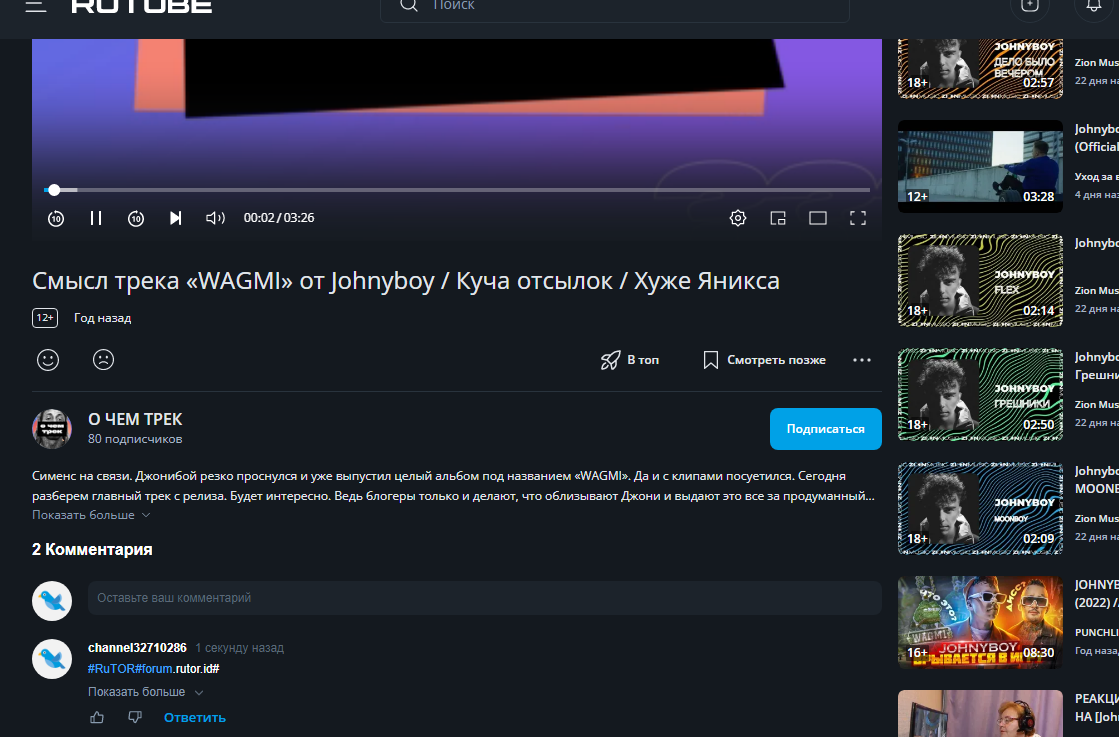Enable picture-in-picture mode
The height and width of the screenshot is (737, 1119).
(778, 218)
